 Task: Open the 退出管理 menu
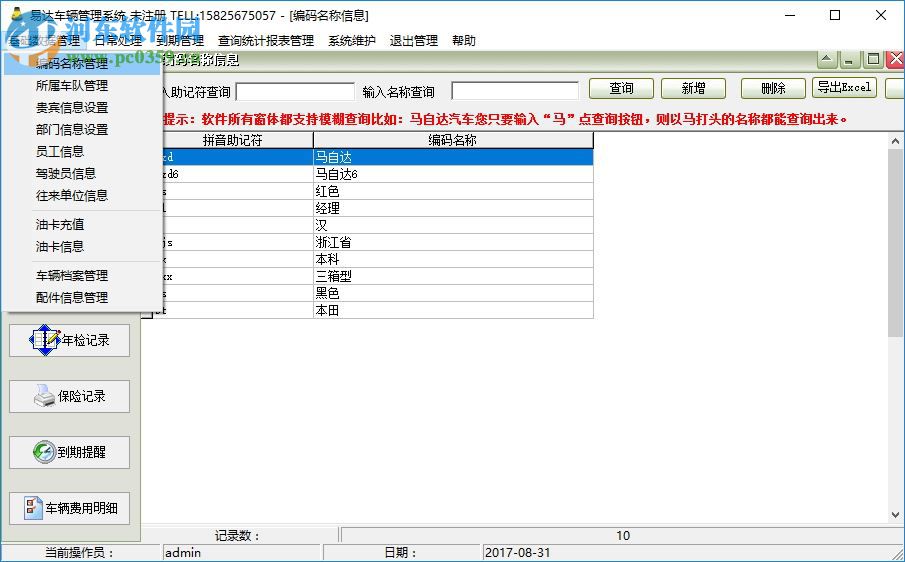click(x=413, y=40)
